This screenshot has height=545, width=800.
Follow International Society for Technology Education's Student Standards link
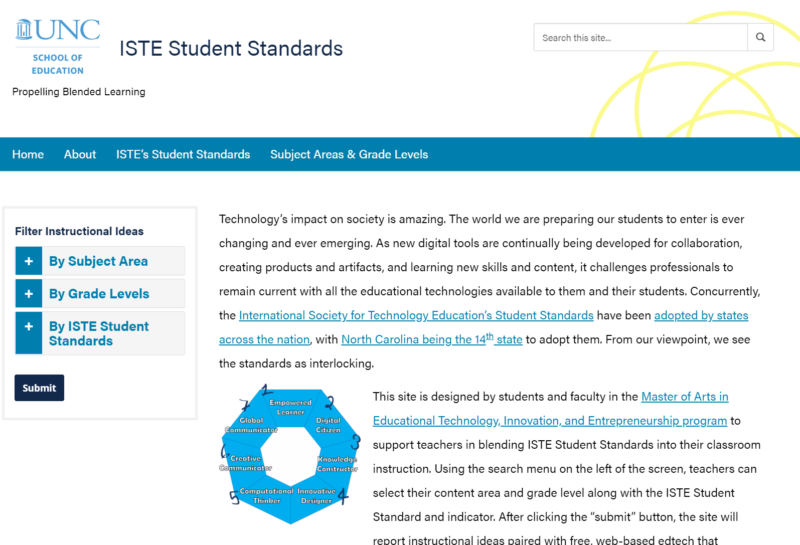point(416,315)
